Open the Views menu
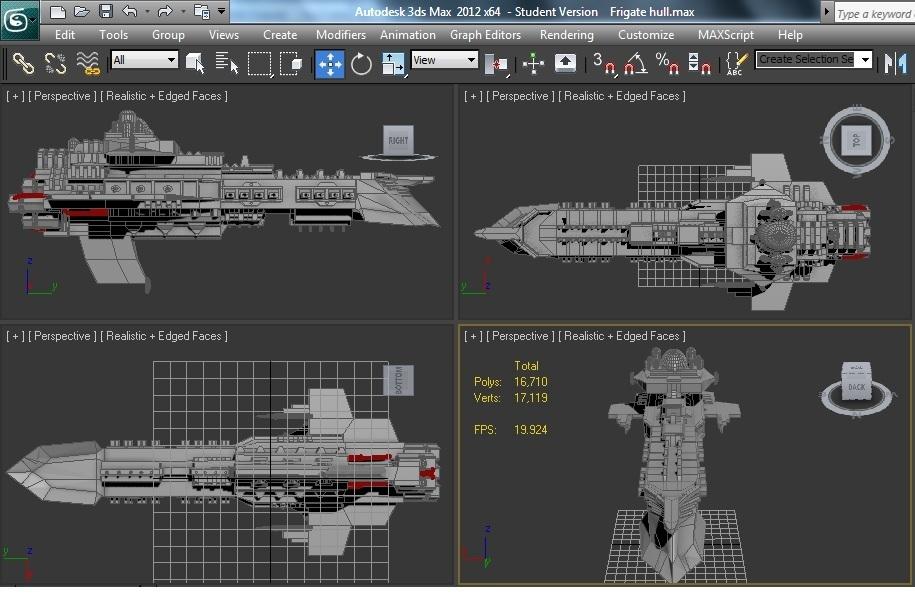This screenshot has height=600, width=915. (x=224, y=34)
